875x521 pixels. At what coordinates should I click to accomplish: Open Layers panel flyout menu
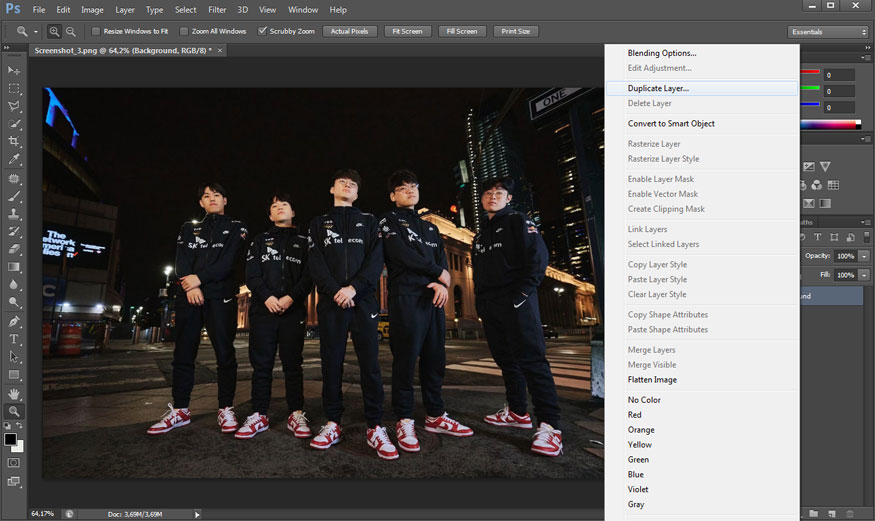[x=865, y=222]
